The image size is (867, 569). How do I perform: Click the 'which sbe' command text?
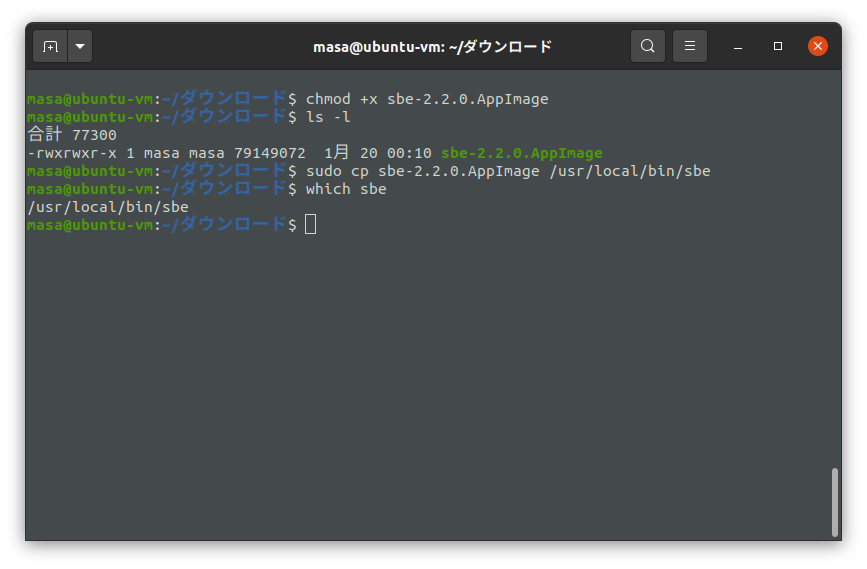(346, 189)
